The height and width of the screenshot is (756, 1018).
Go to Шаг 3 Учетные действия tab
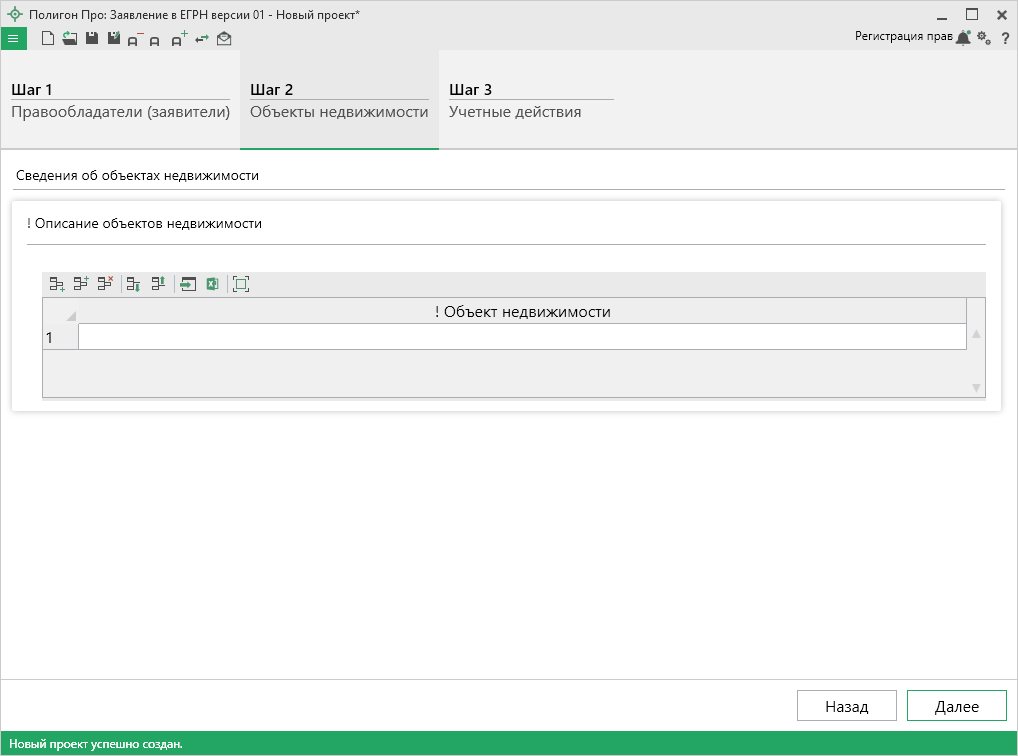point(530,101)
